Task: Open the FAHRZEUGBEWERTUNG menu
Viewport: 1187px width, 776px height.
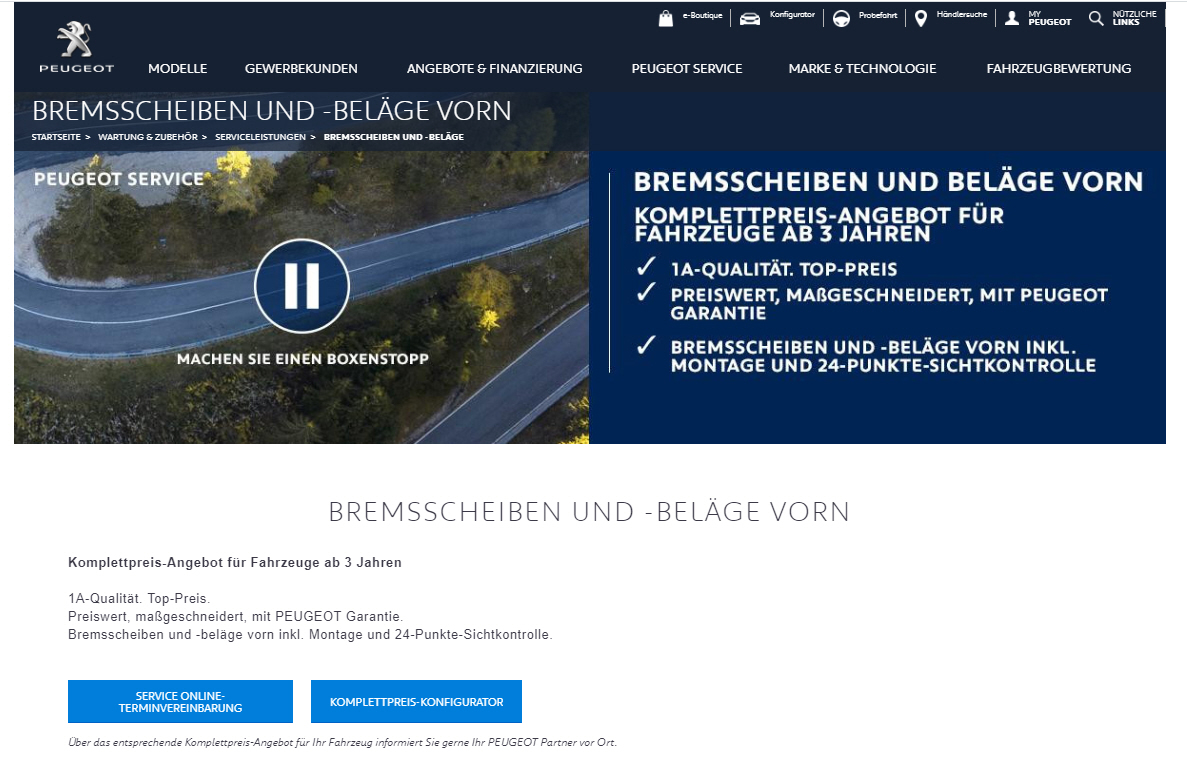Action: tap(1058, 69)
